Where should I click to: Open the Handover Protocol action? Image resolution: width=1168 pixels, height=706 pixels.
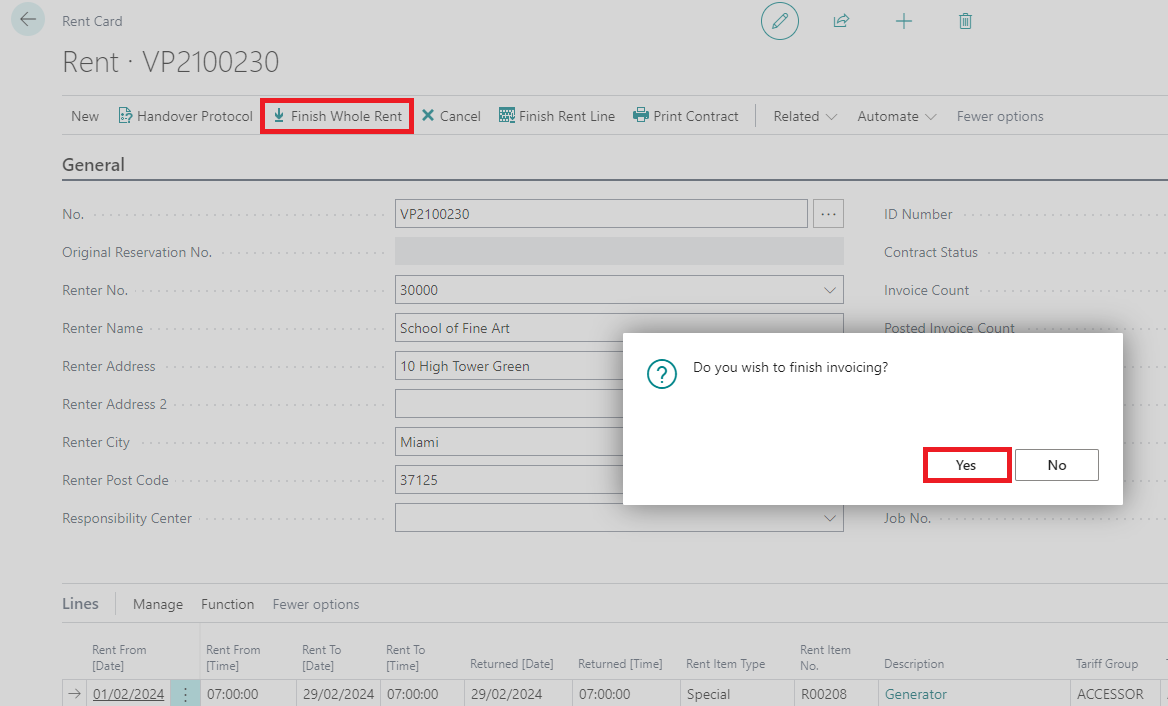[186, 116]
